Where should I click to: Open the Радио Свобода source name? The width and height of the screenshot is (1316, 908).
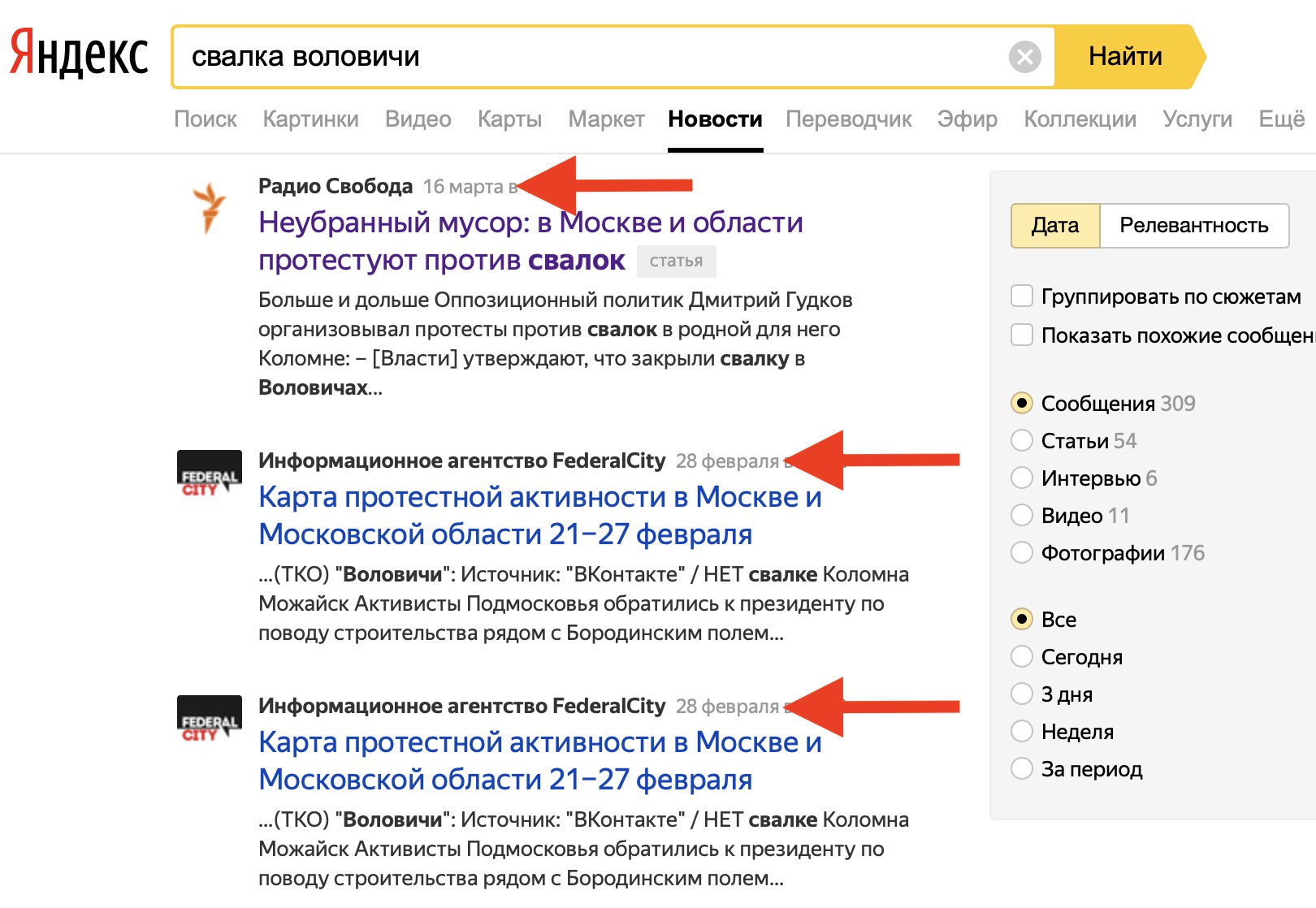335,186
